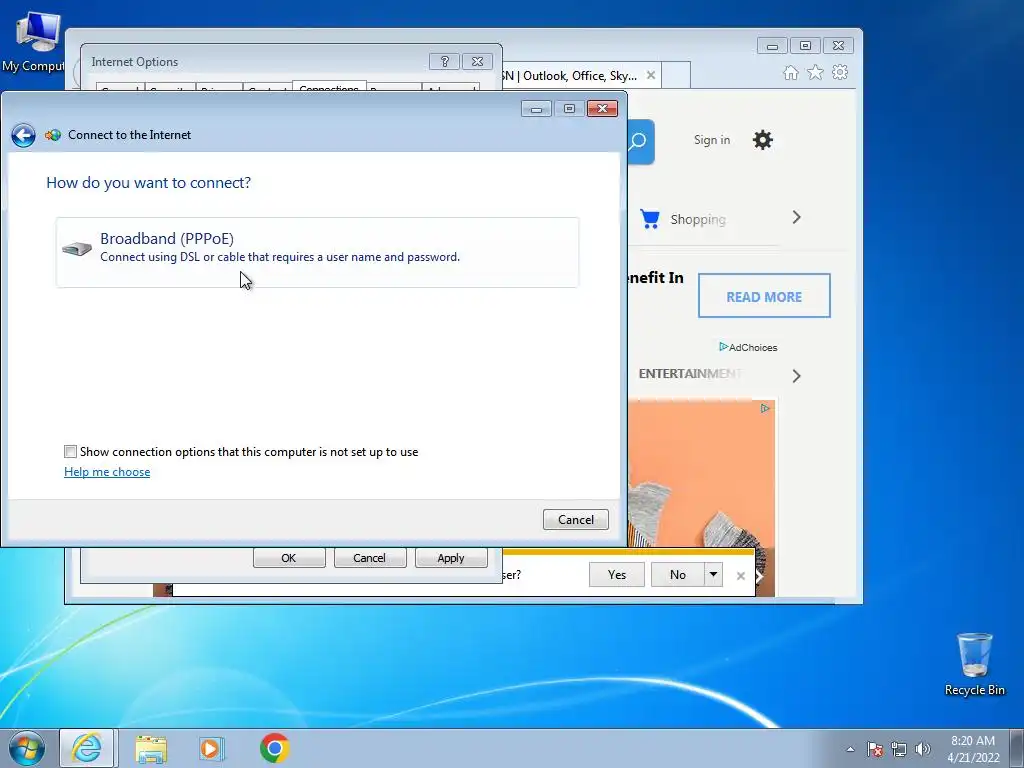Launch Google Chrome from the taskbar
Screen dimensions: 1024x768
[275, 748]
